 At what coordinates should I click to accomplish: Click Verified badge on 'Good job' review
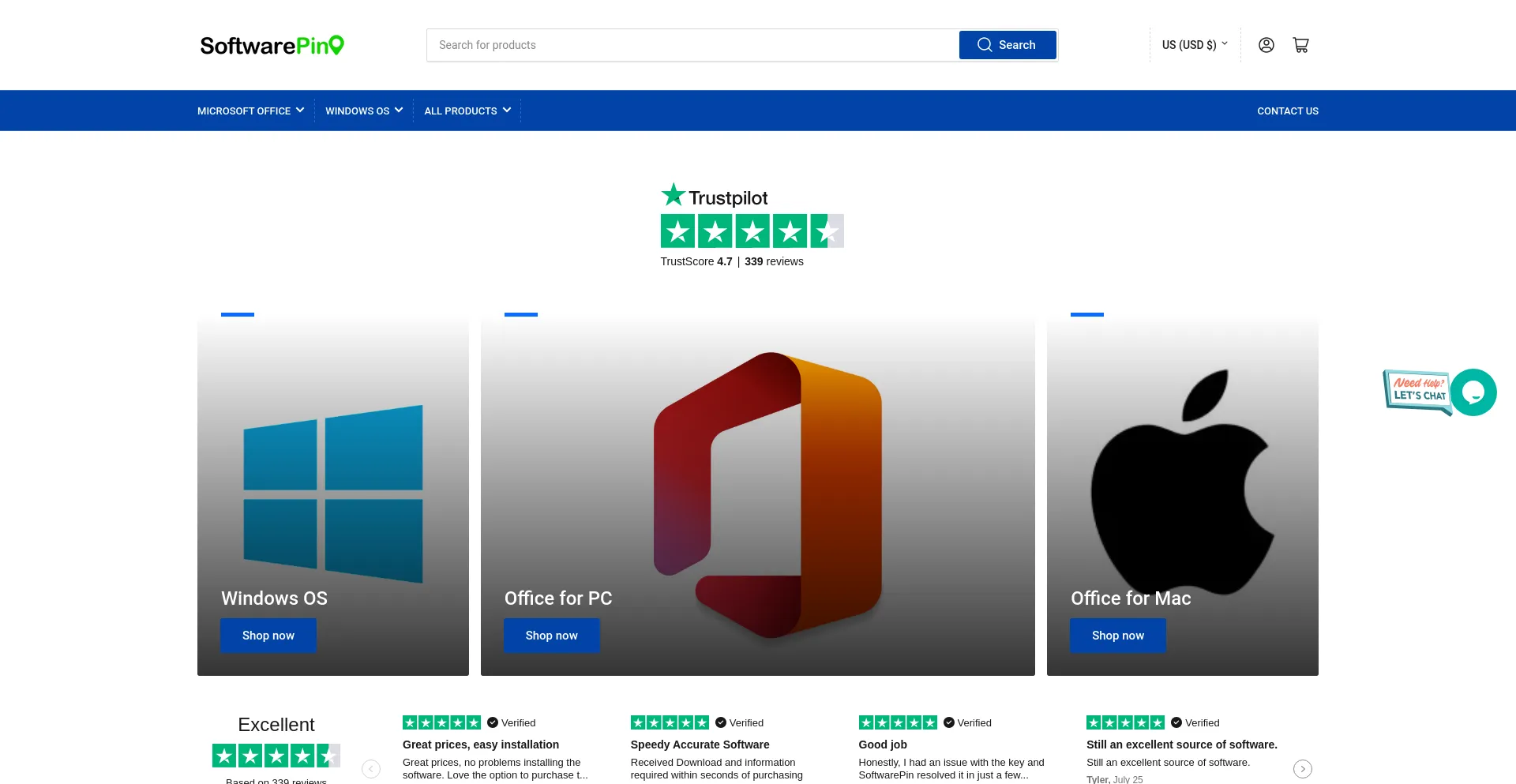coord(968,722)
